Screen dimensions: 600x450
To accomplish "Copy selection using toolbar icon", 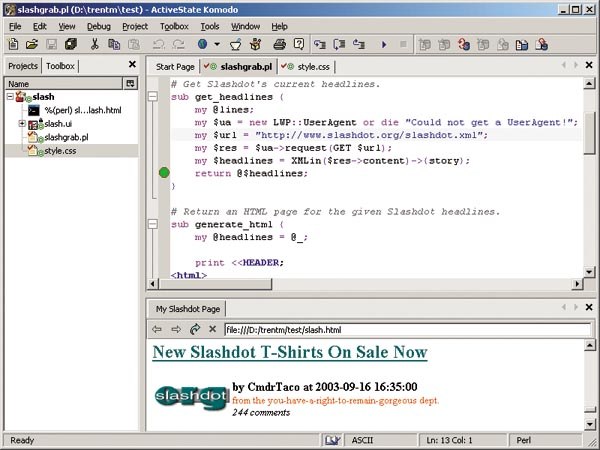I will 114,44.
